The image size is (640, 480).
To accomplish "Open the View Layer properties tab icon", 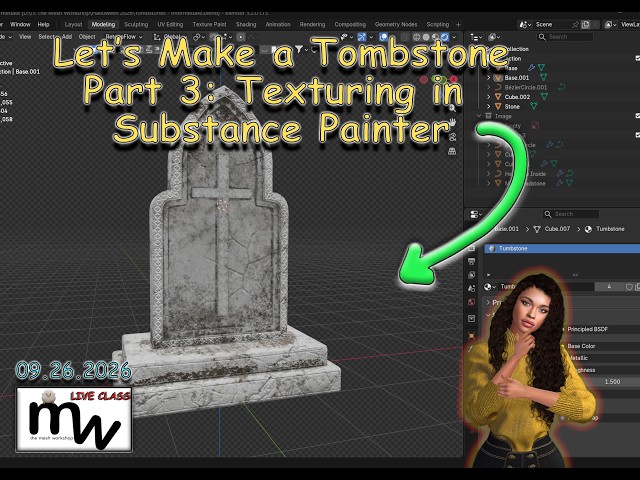I will 471,275.
